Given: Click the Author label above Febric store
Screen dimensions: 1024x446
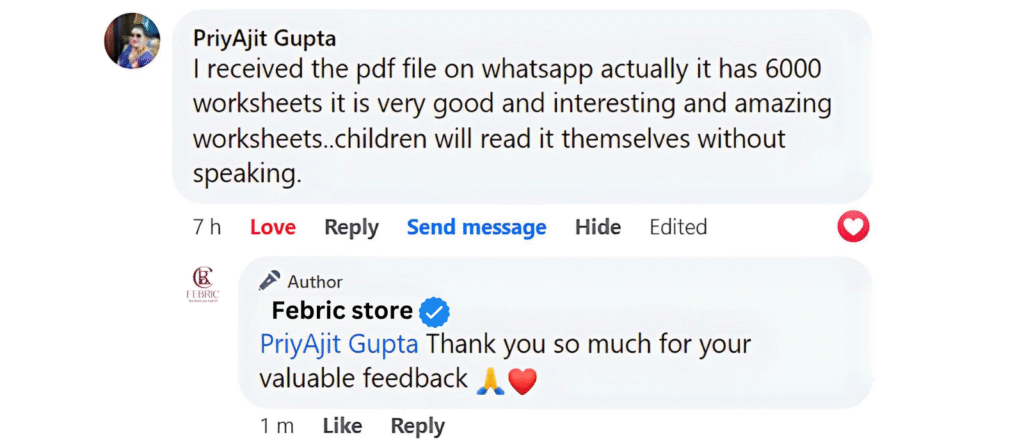Looking at the screenshot, I should [315, 281].
